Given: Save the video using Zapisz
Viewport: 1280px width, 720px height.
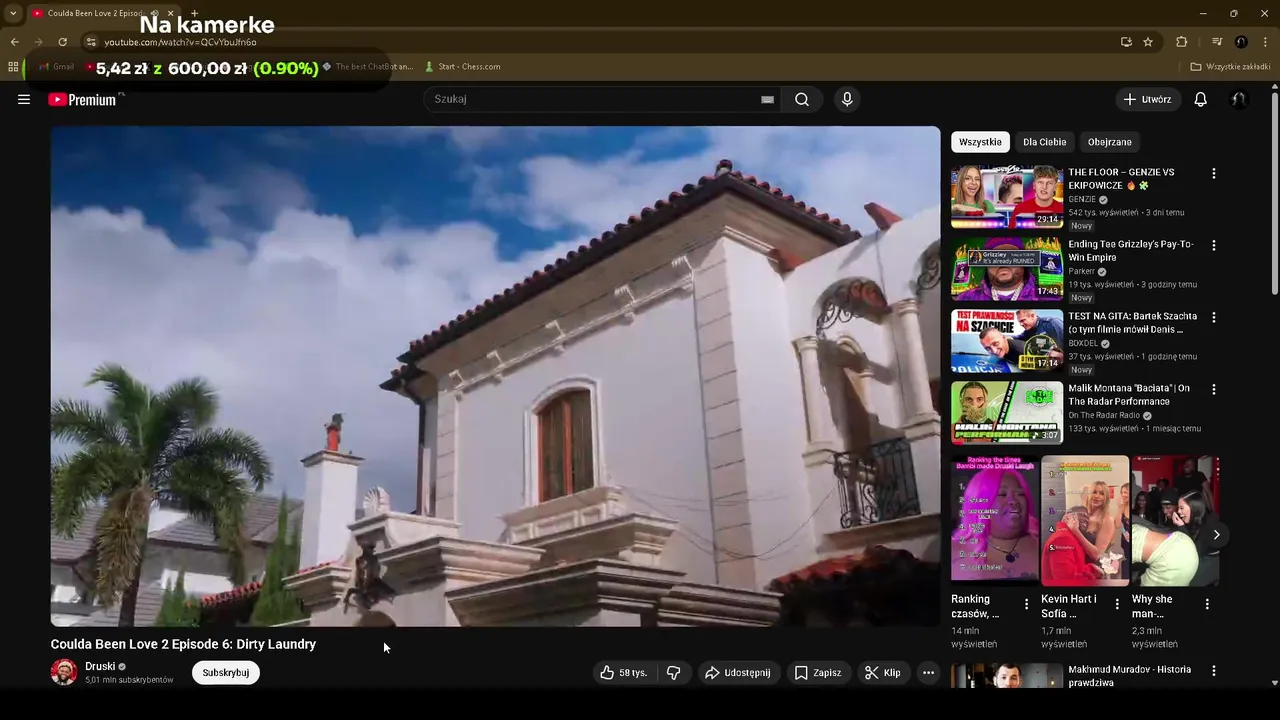Looking at the screenshot, I should [818, 673].
